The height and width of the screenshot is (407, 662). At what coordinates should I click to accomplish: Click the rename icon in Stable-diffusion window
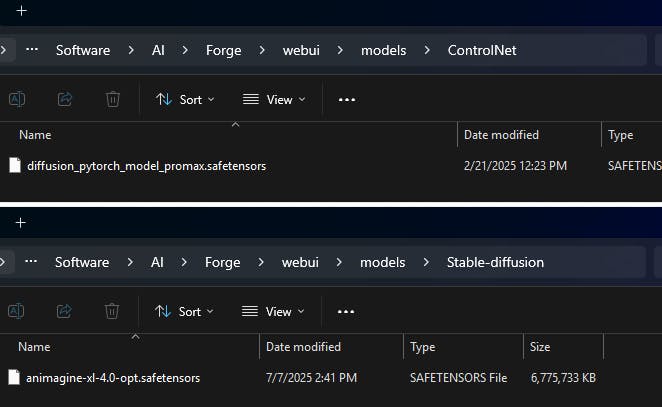(17, 311)
